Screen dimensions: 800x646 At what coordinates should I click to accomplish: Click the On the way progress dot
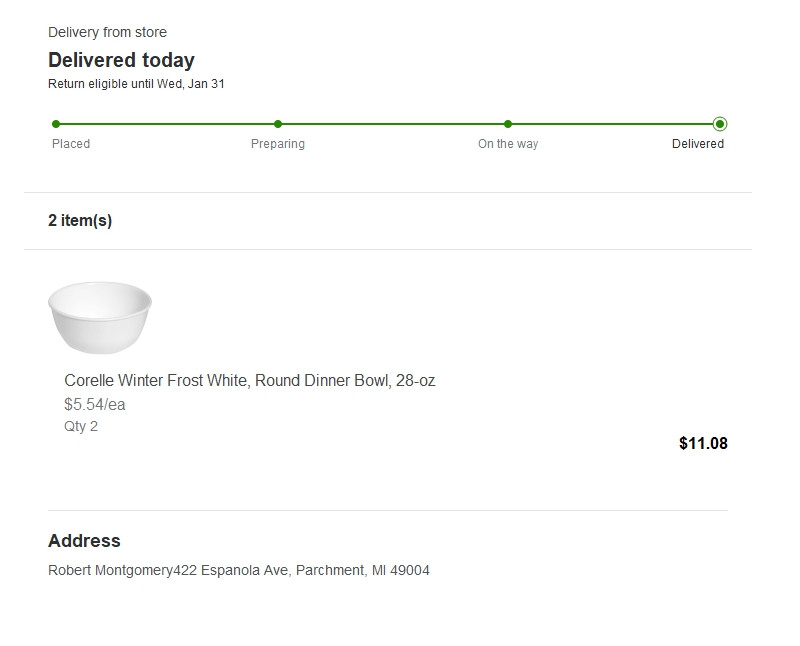(508, 124)
